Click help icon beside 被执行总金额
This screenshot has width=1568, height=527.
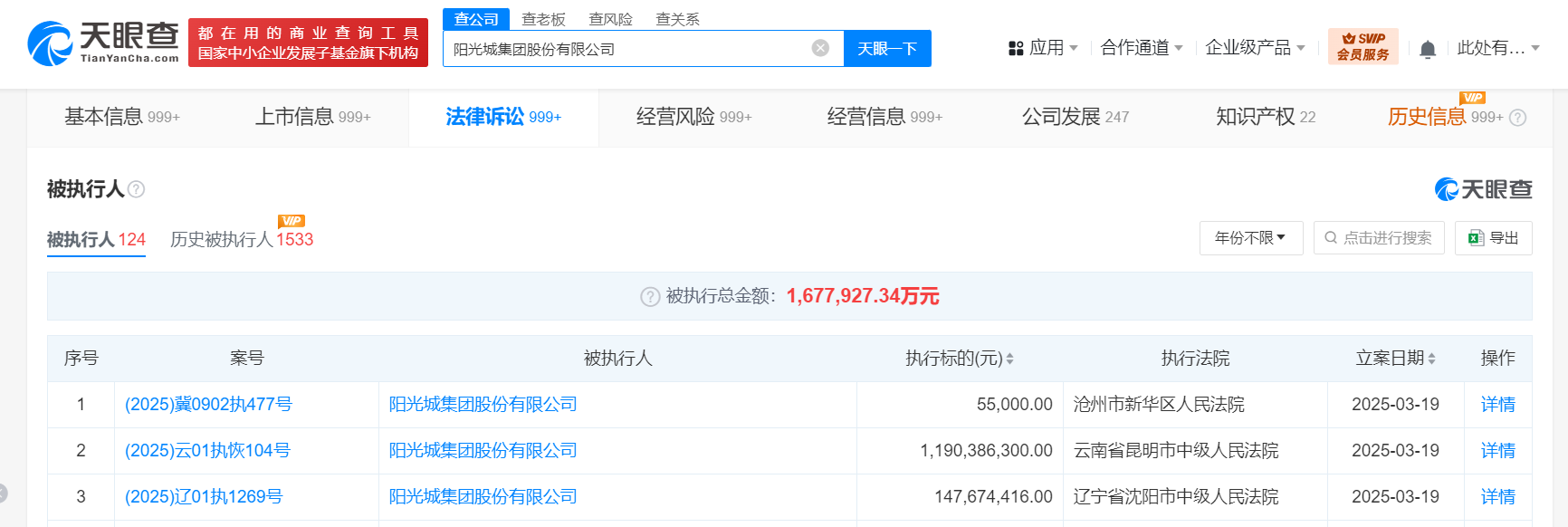(650, 297)
